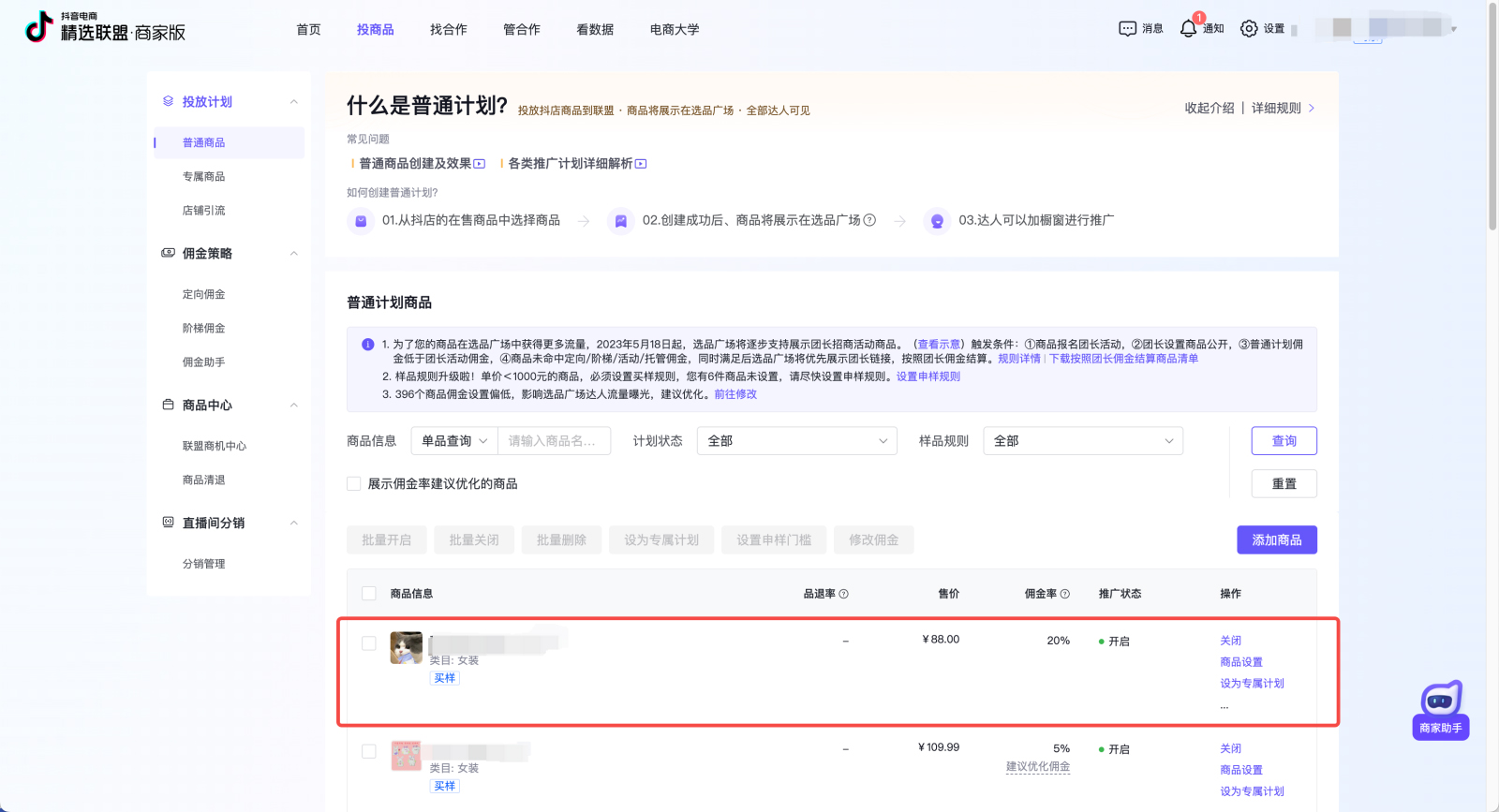Open the 样品规则 全部 dropdown
Viewport: 1499px width, 812px height.
point(1083,441)
